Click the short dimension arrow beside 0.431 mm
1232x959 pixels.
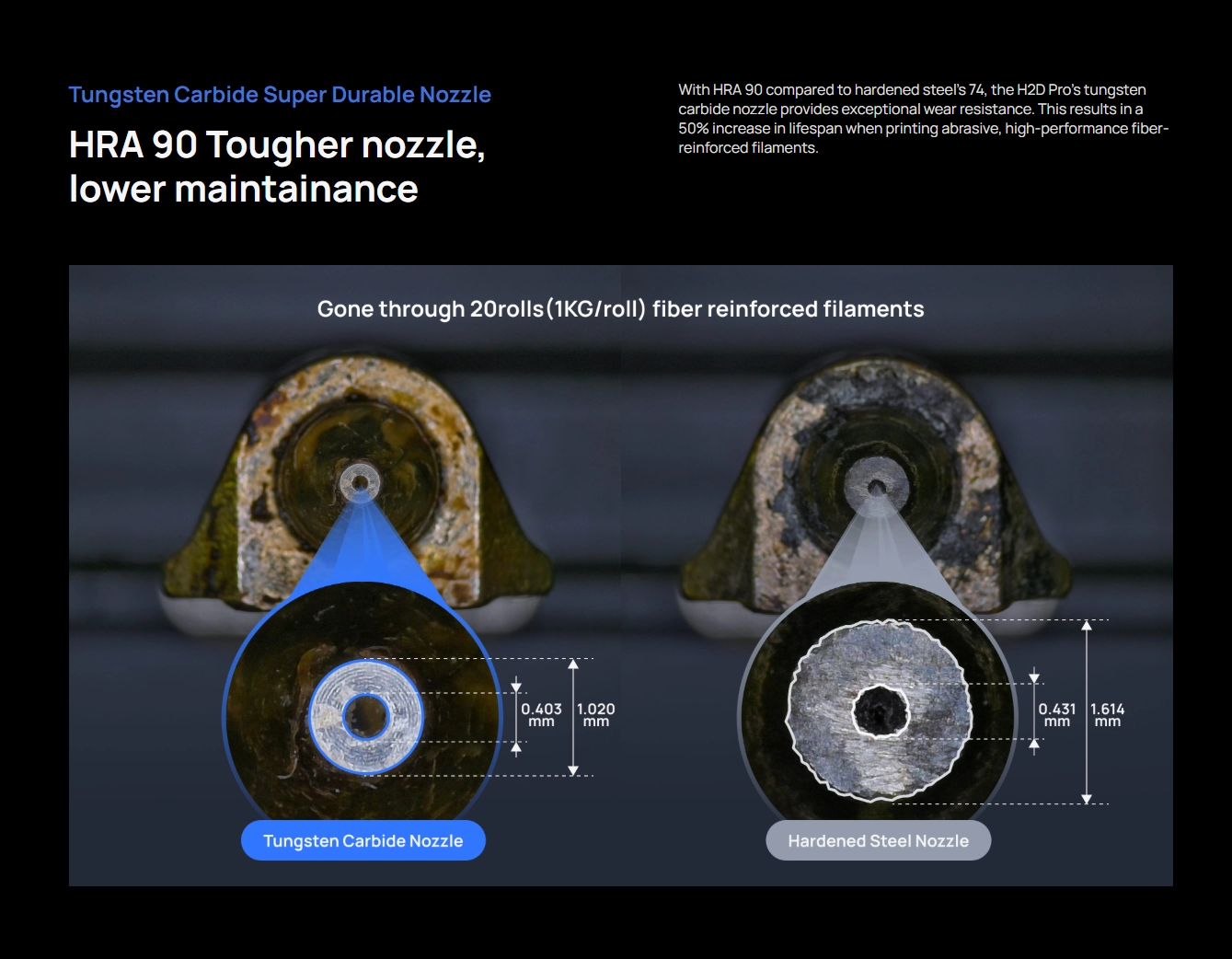[x=1034, y=711]
